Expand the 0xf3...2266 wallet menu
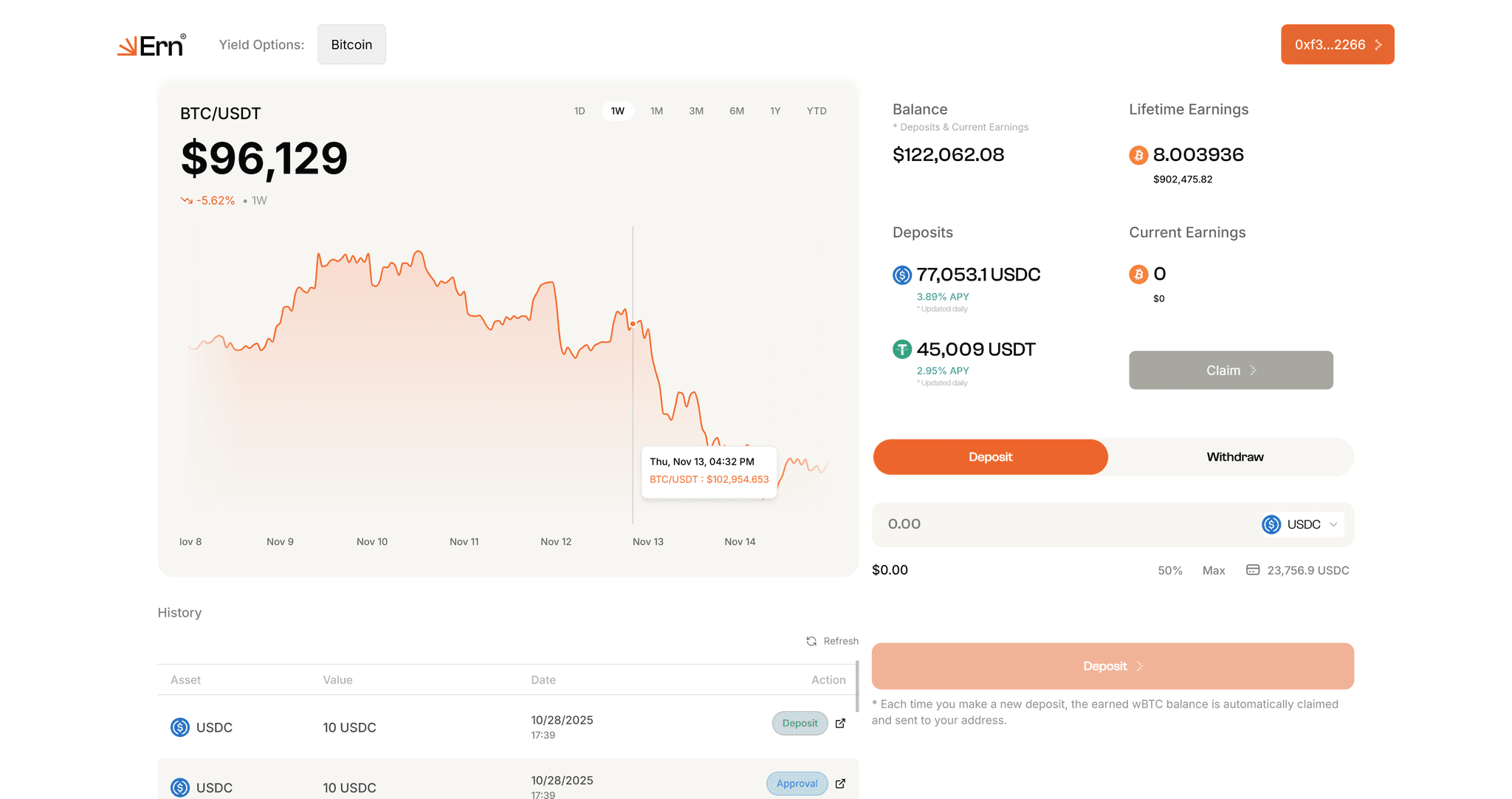 point(1337,44)
